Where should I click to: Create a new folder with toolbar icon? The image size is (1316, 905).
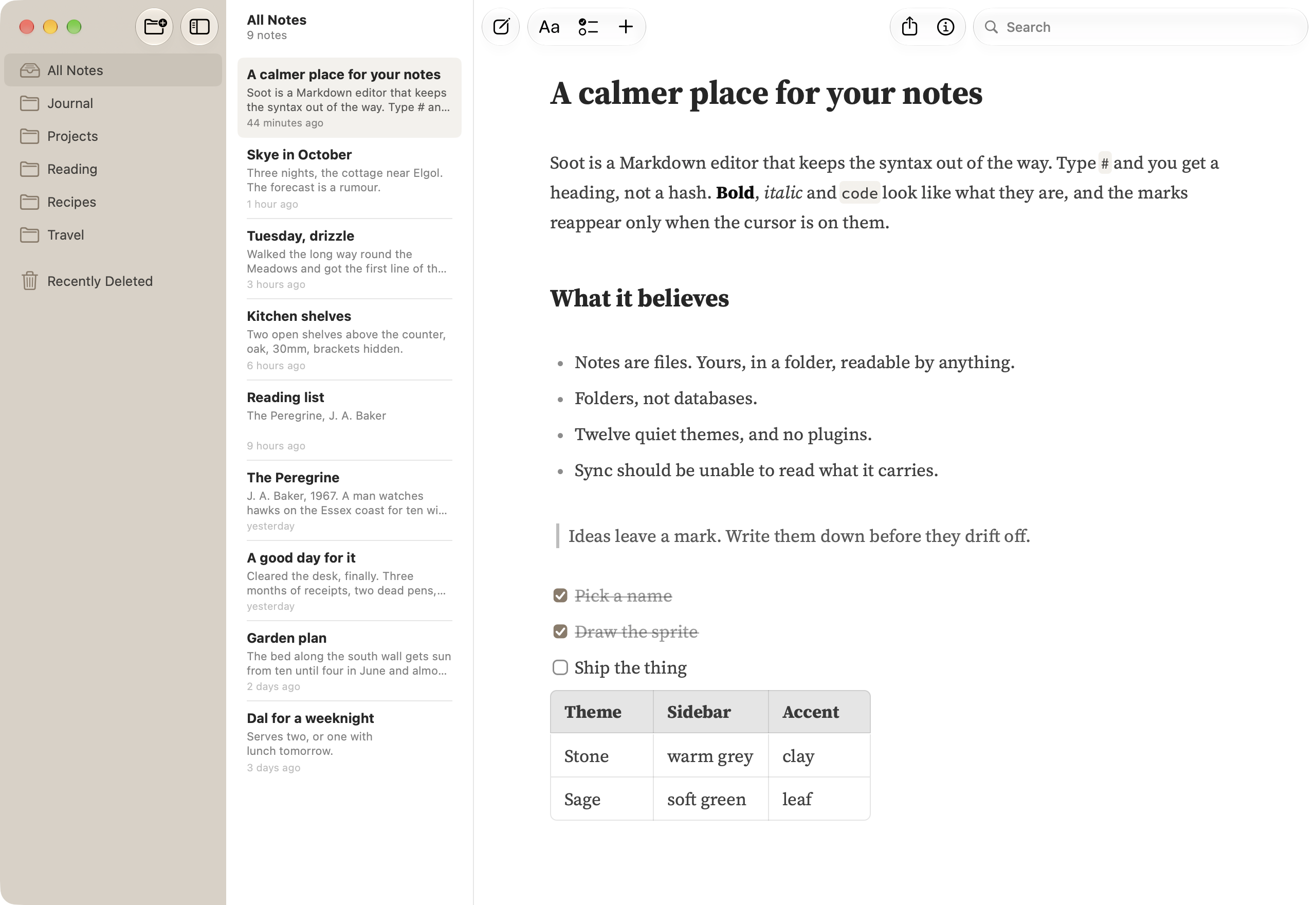pyautogui.click(x=154, y=27)
